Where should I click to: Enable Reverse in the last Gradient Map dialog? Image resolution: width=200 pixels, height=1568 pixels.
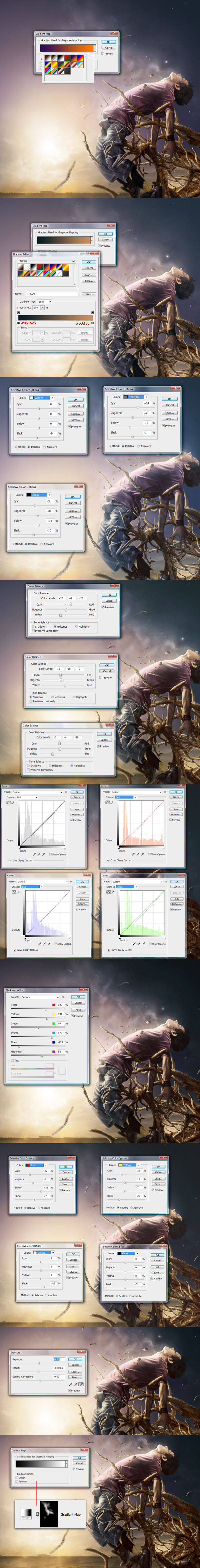pyautogui.click(x=16, y=1481)
